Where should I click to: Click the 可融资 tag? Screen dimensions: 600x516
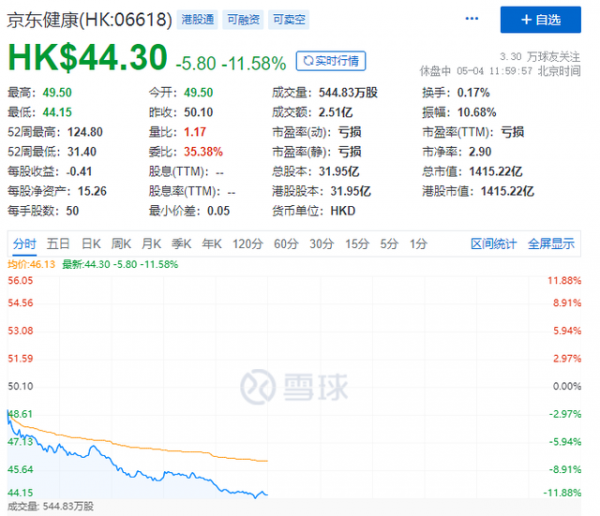point(243,20)
